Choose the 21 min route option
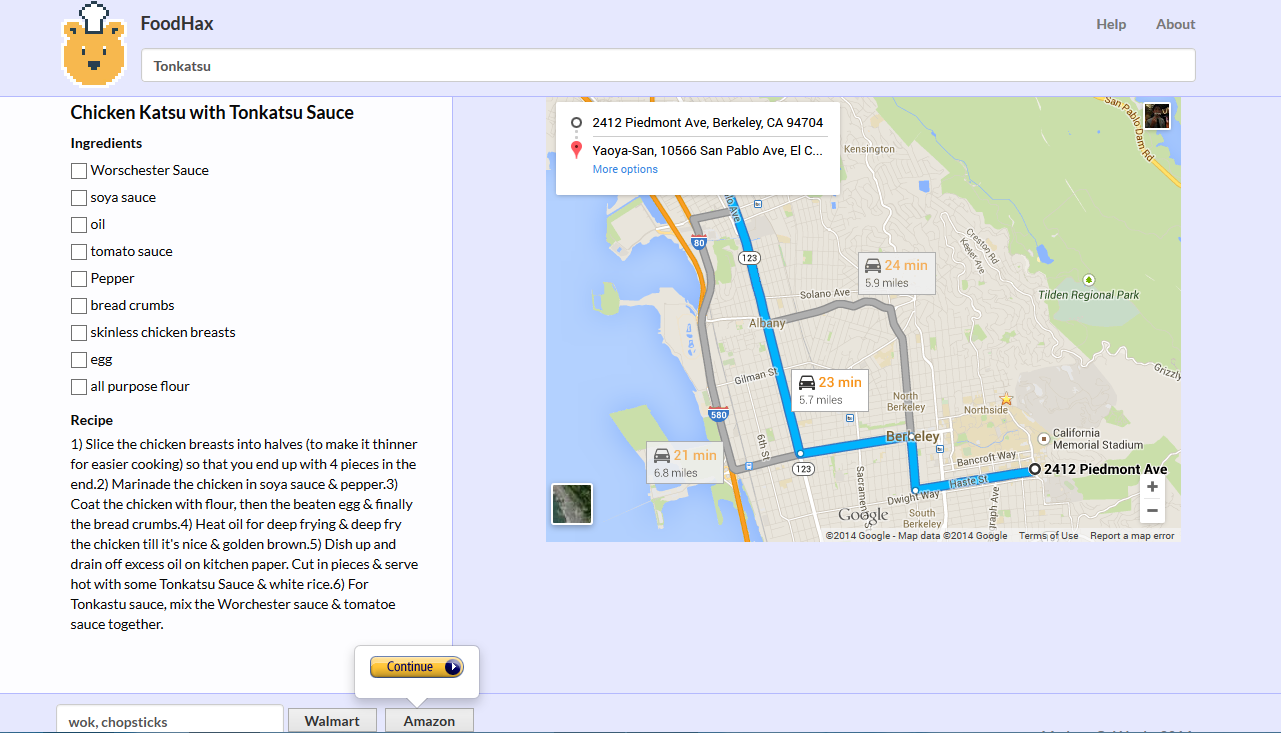Viewport: 1281px width, 733px height. [684, 463]
